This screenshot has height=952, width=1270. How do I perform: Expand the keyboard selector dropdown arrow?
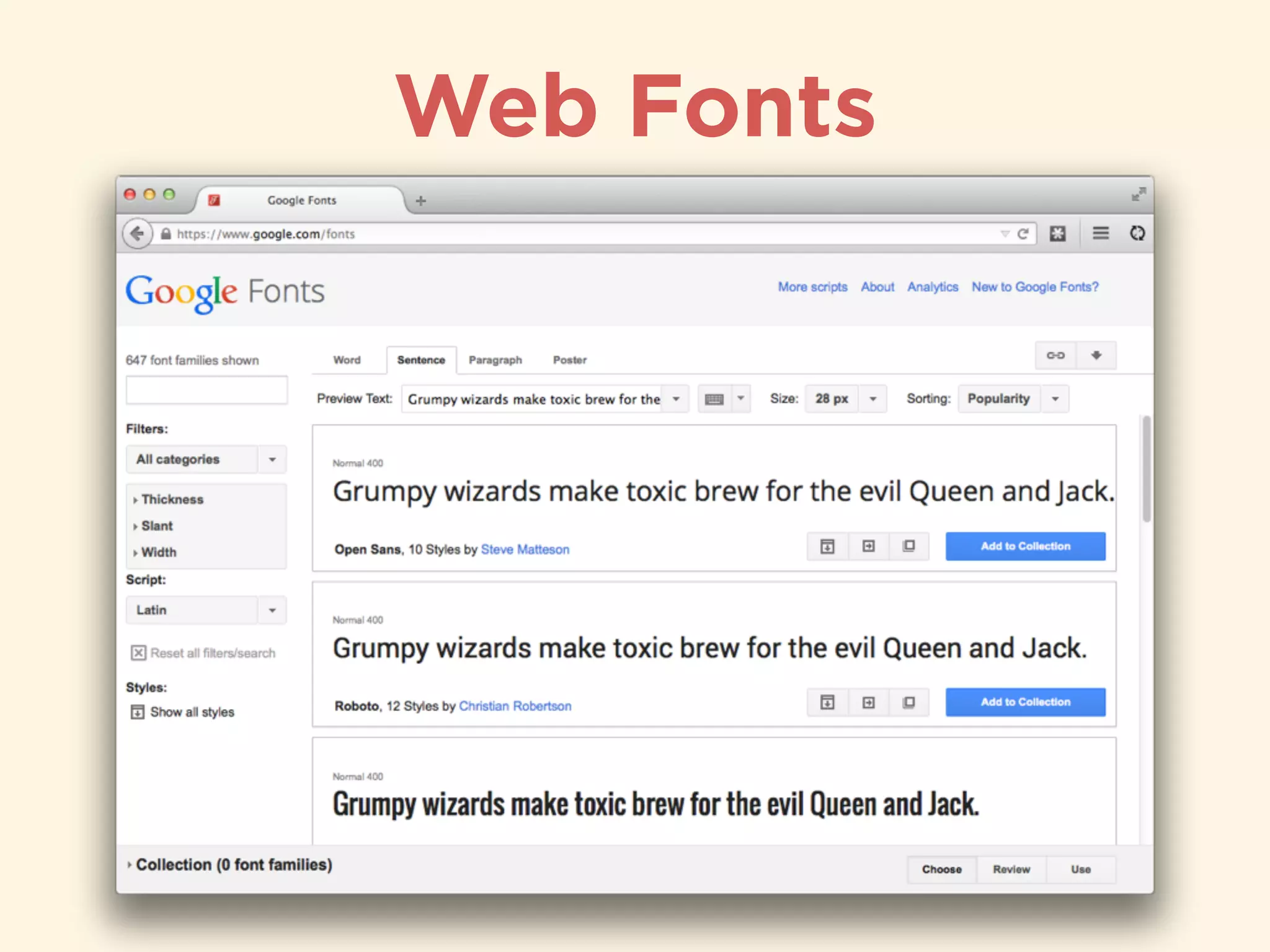[x=740, y=399]
